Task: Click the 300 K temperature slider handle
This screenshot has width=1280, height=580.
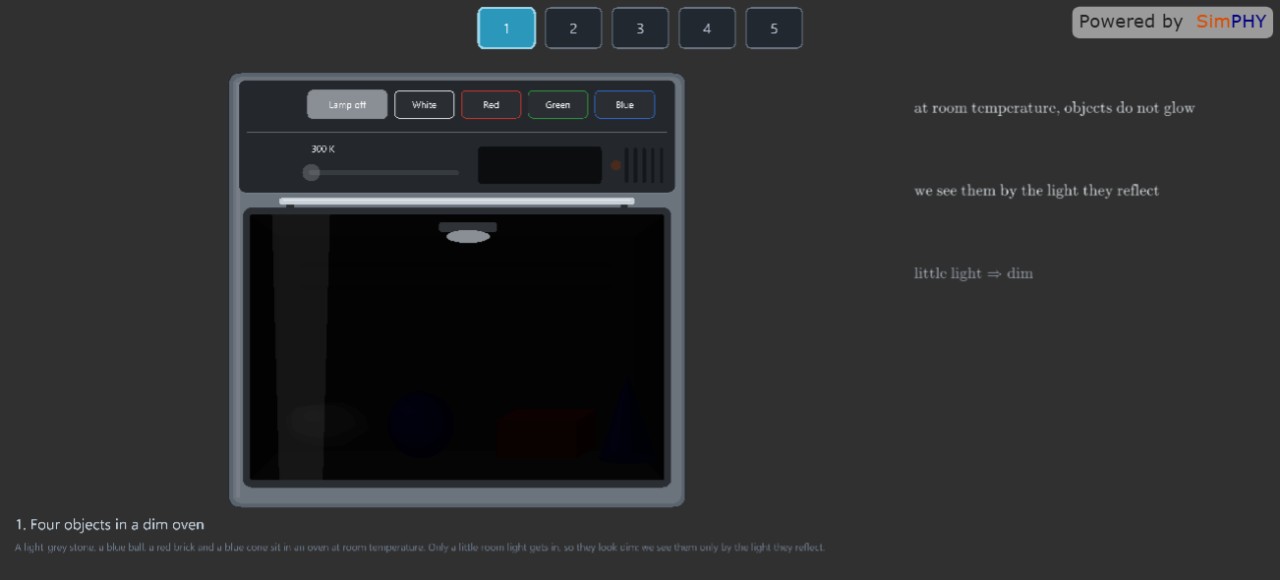Action: point(311,172)
